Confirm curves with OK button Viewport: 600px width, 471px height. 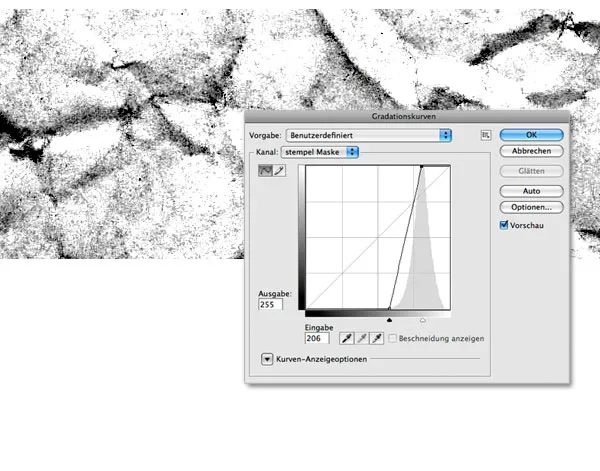[531, 134]
